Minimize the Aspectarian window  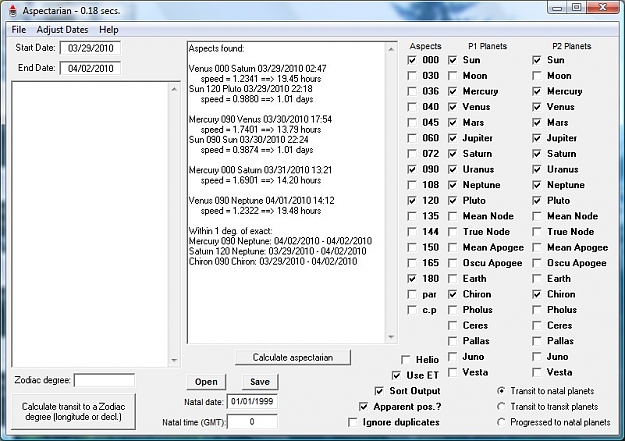coord(558,8)
